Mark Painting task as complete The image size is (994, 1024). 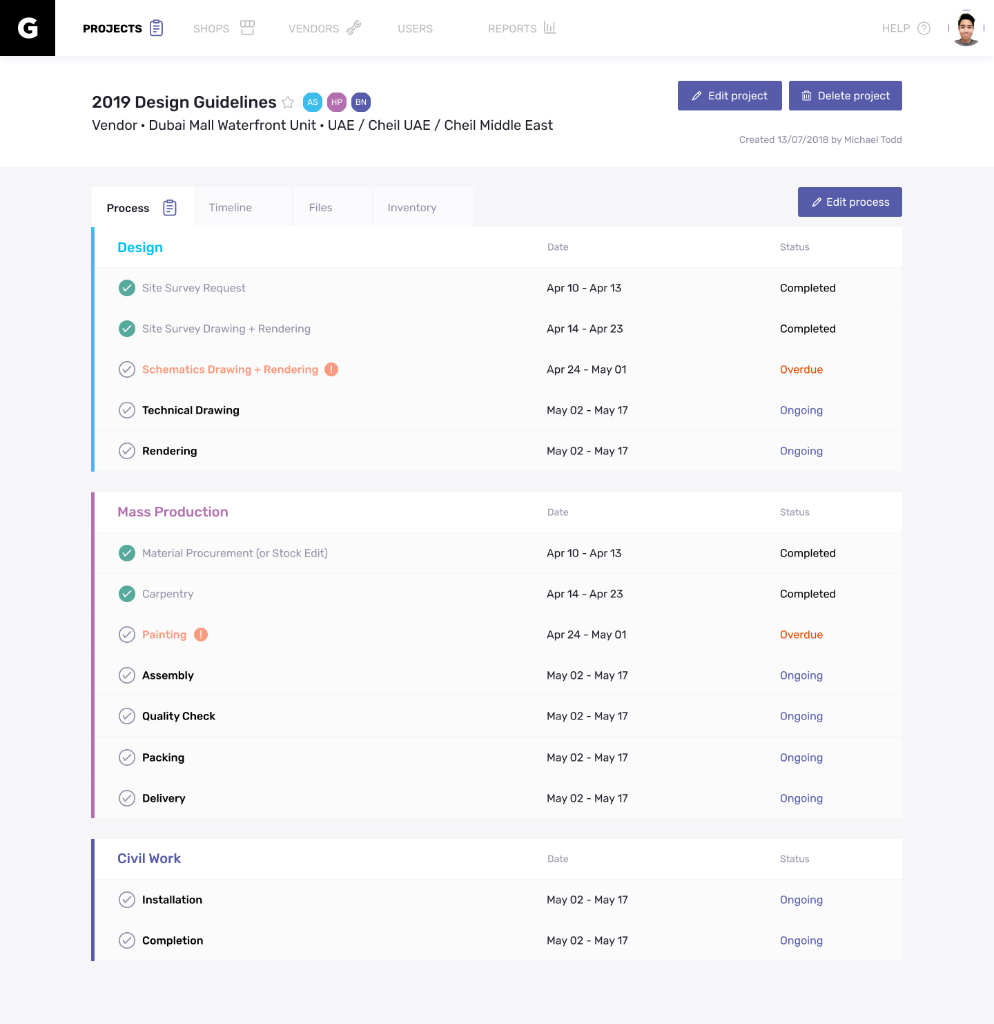coord(127,634)
